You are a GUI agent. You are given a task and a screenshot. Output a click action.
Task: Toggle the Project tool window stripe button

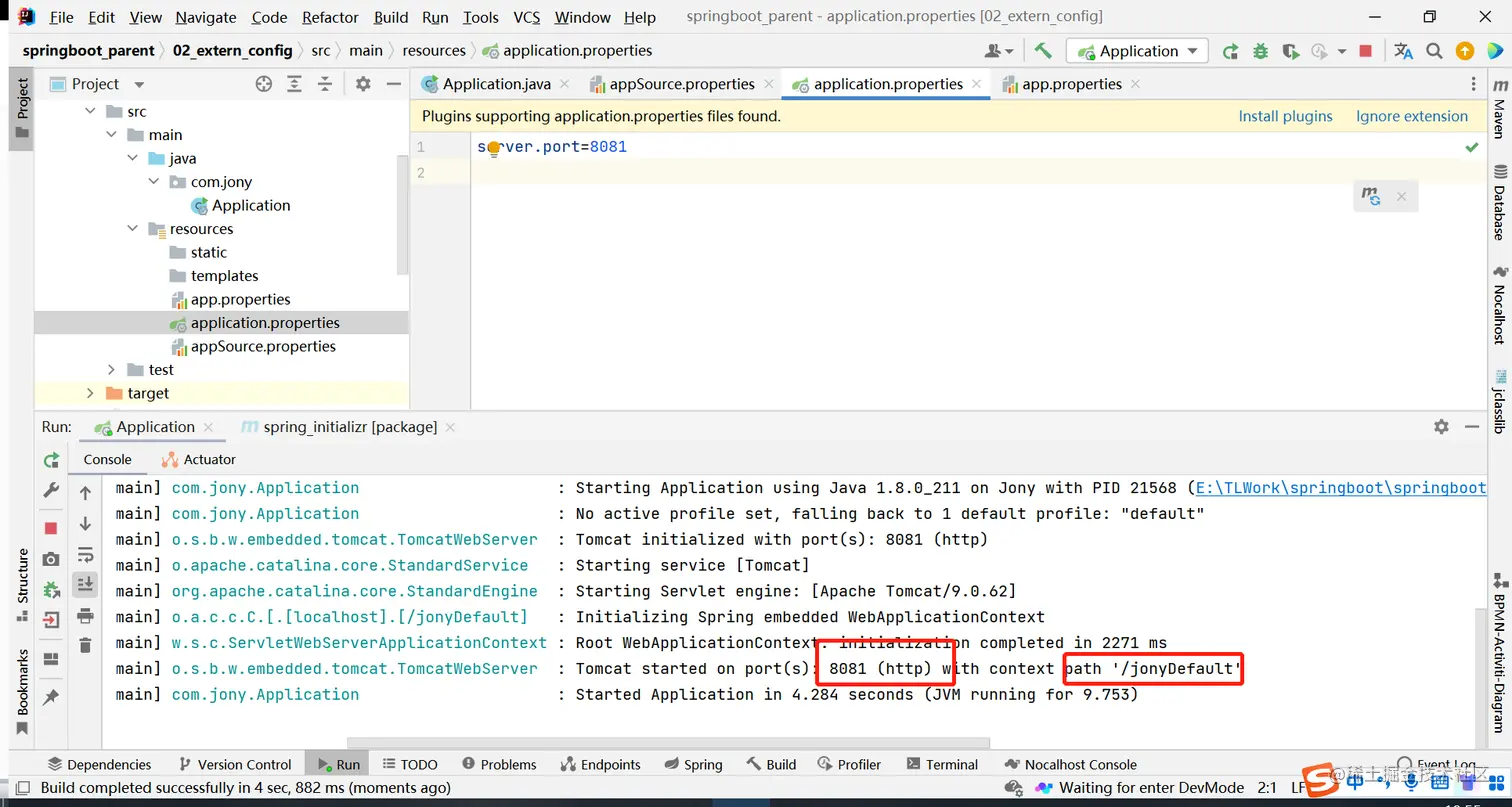[x=22, y=108]
